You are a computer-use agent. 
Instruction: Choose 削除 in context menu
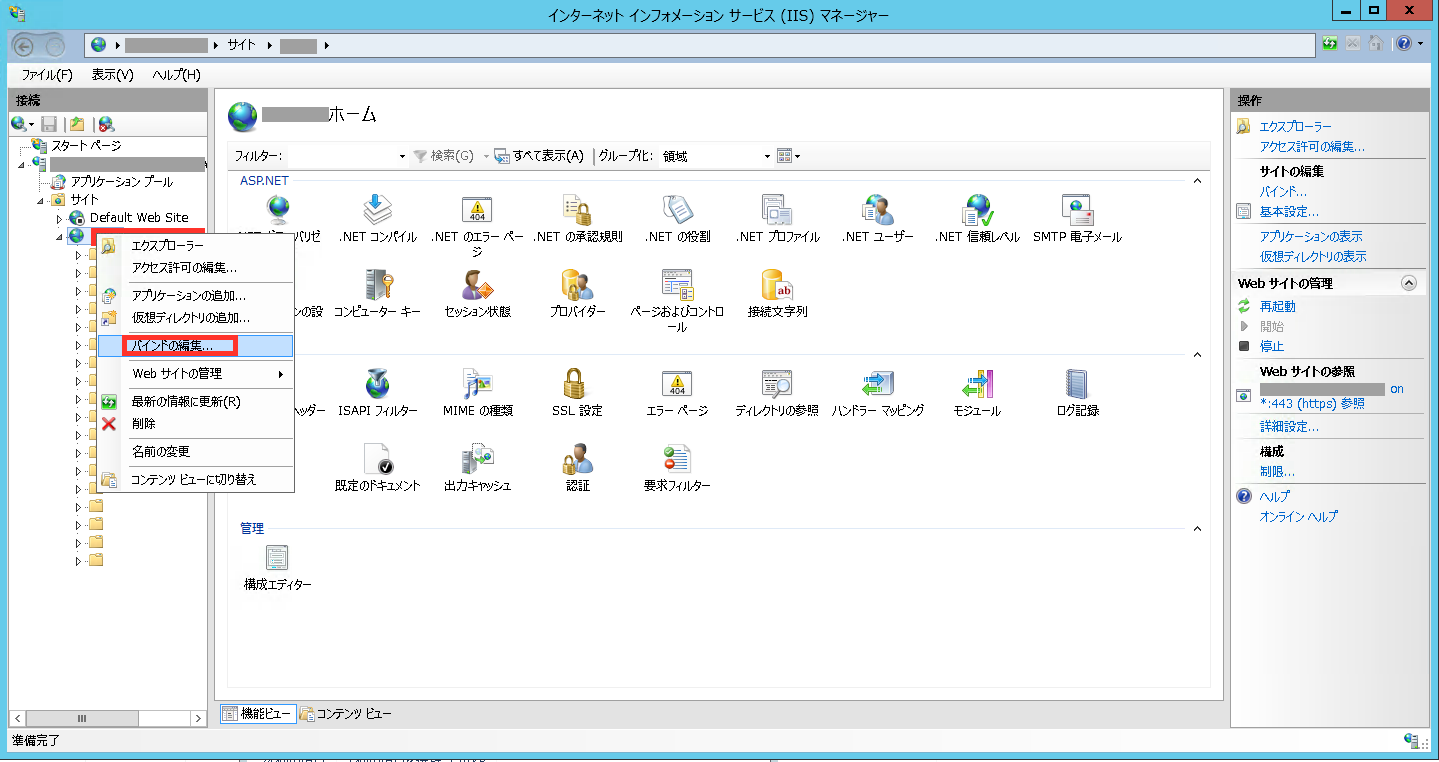196,424
